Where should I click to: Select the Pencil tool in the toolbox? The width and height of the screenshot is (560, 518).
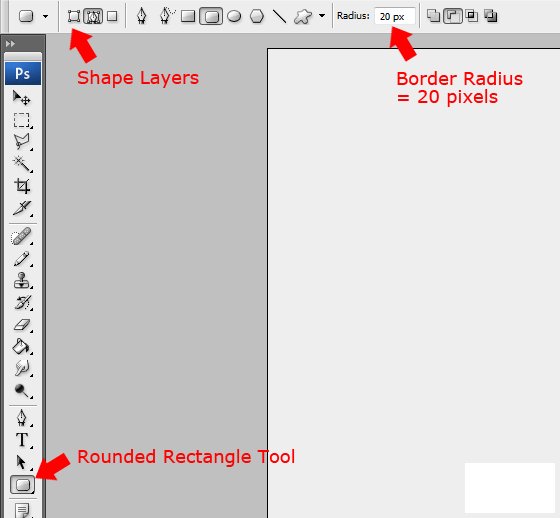(22, 259)
